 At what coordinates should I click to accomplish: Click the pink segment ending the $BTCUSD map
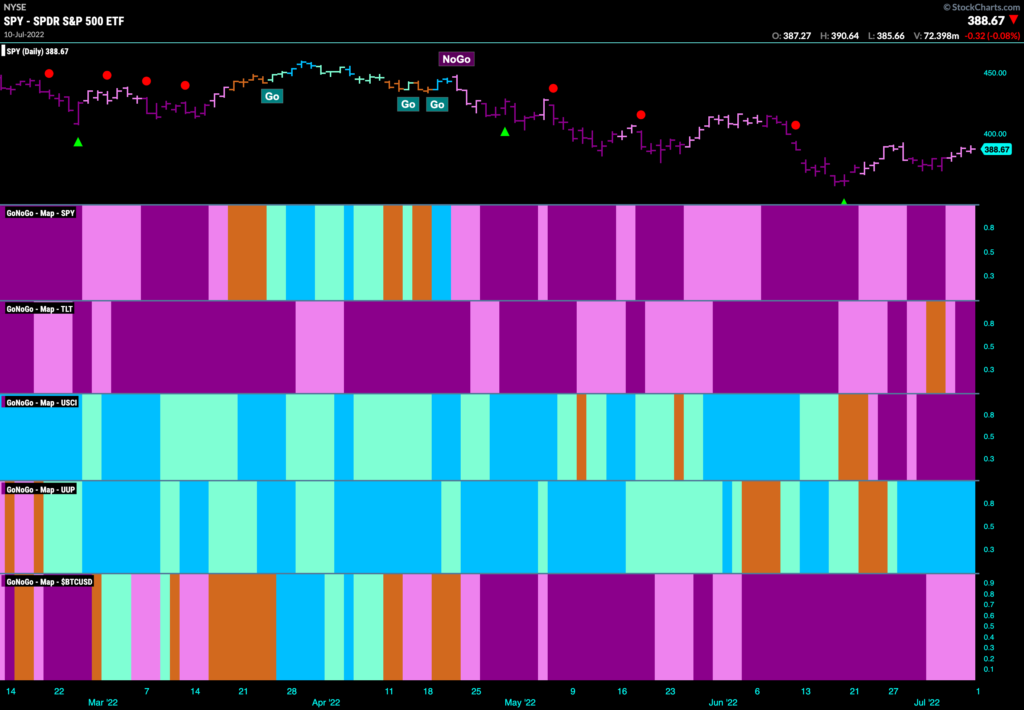click(951, 627)
